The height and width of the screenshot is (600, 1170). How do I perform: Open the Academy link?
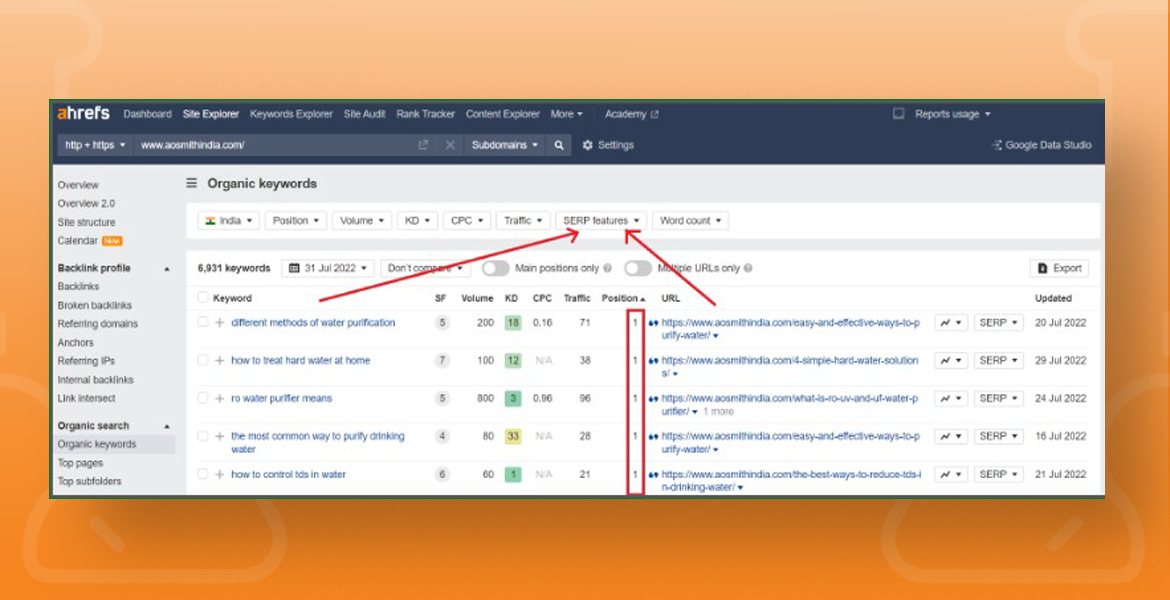[631, 114]
